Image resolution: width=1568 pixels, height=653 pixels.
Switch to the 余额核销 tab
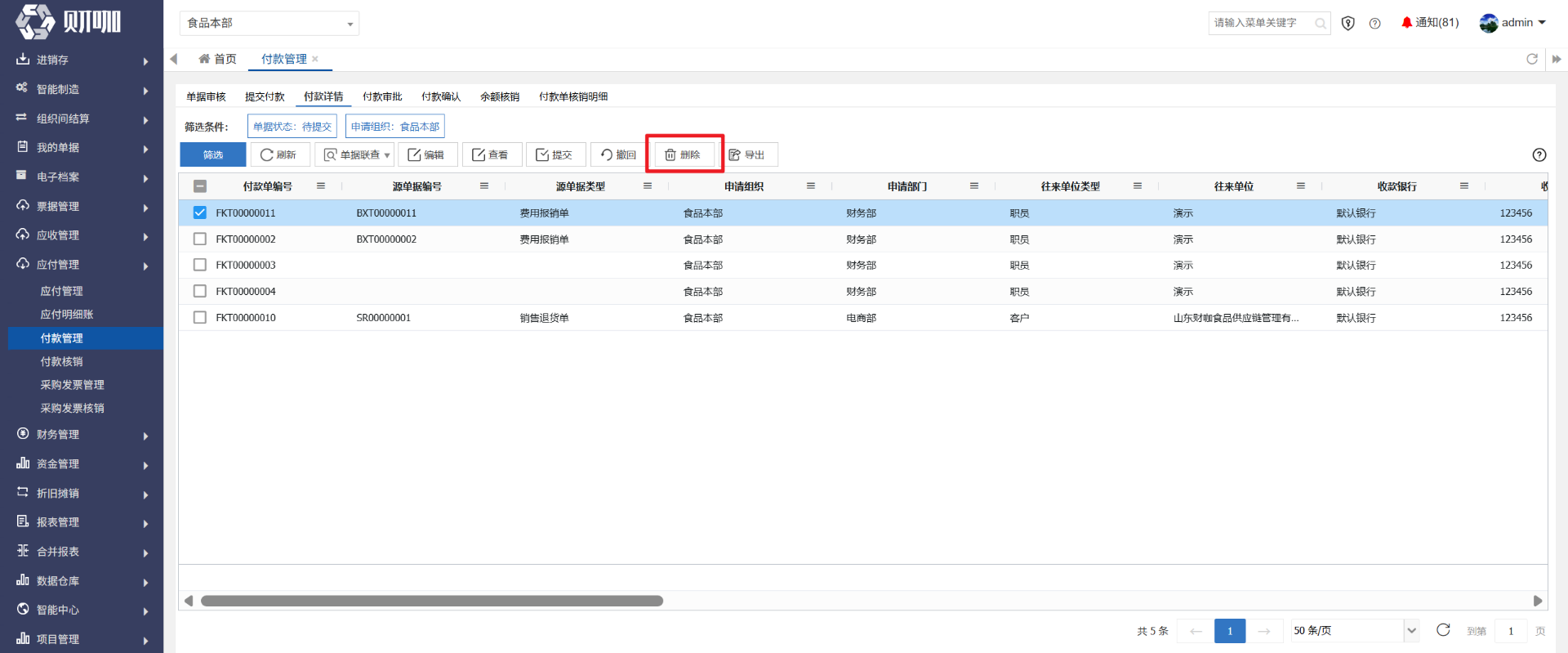[500, 96]
